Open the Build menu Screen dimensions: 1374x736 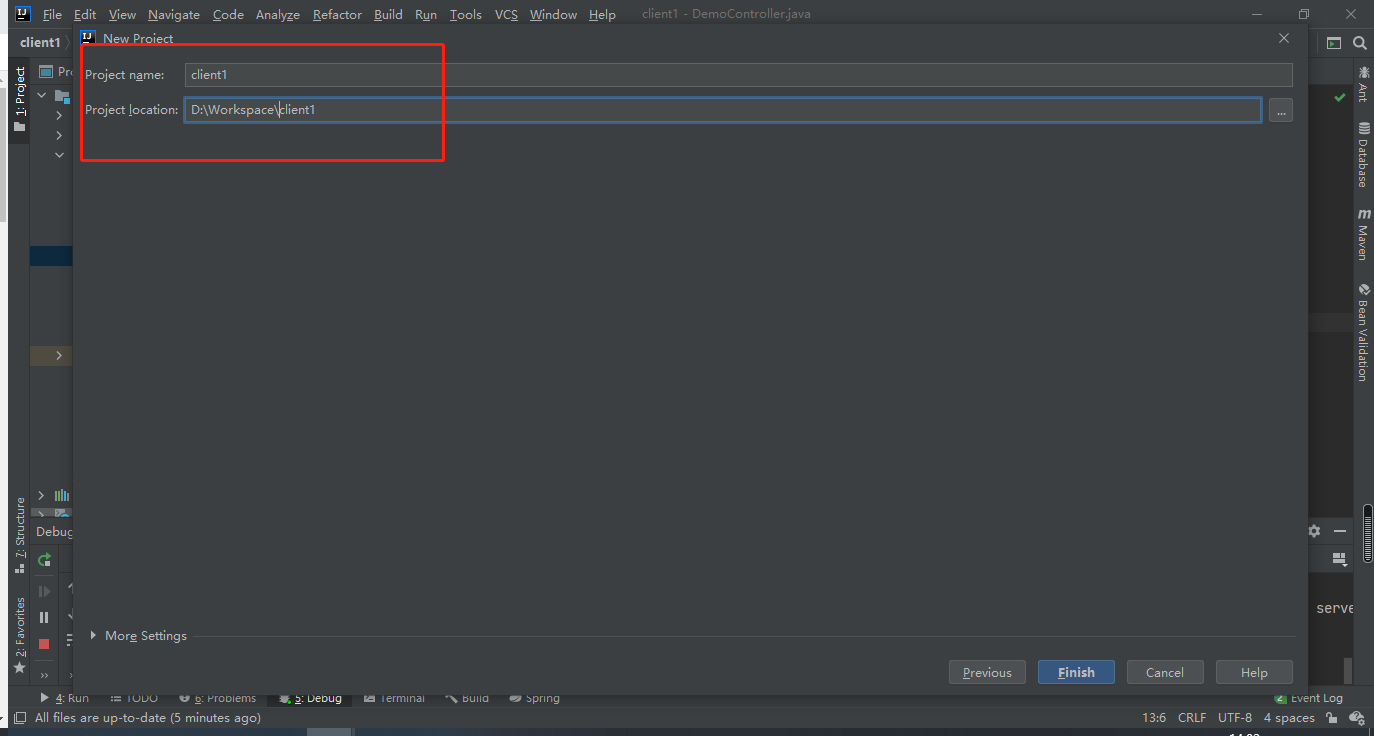pos(388,14)
